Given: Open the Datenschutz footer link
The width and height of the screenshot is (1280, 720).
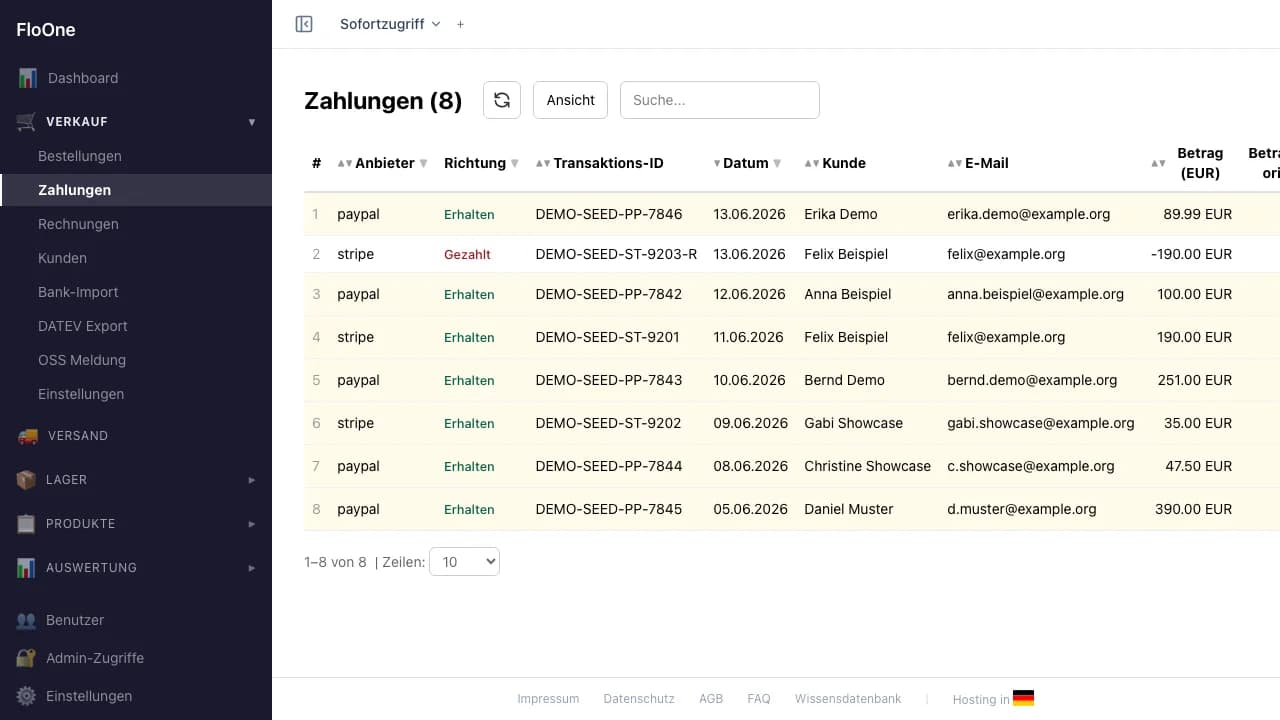Looking at the screenshot, I should [x=639, y=699].
